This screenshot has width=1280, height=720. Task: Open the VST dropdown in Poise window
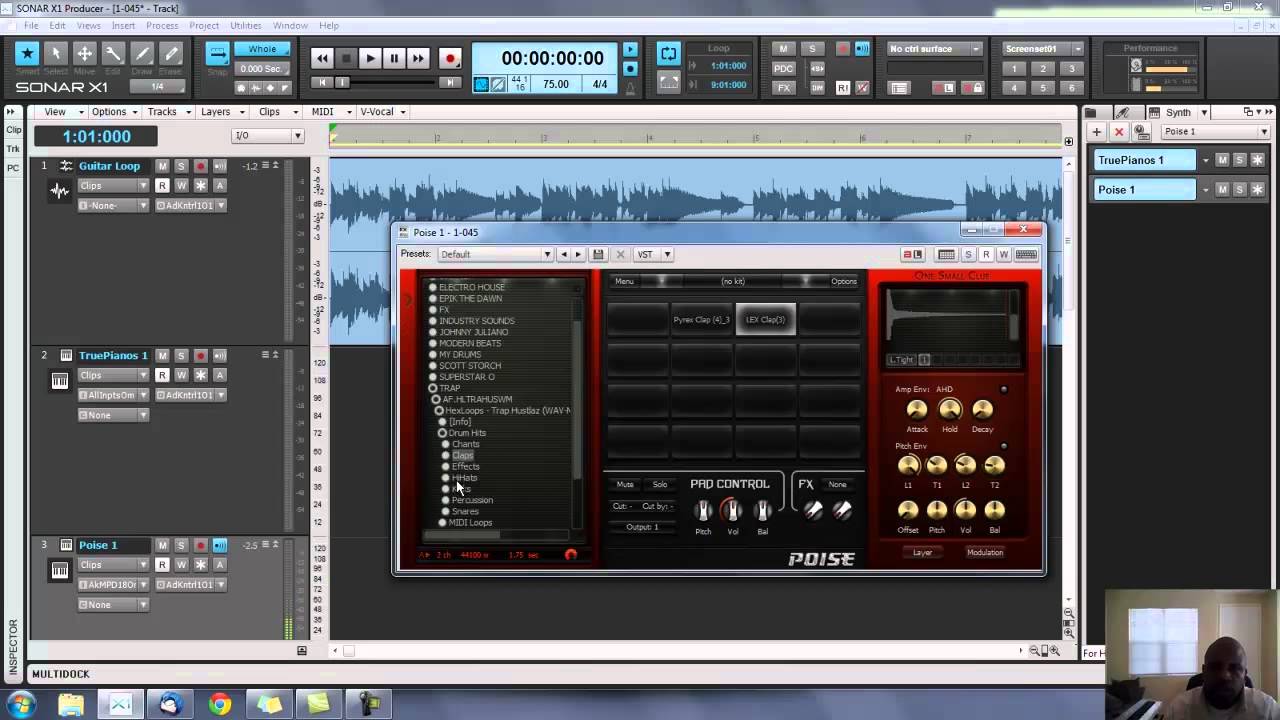[654, 254]
